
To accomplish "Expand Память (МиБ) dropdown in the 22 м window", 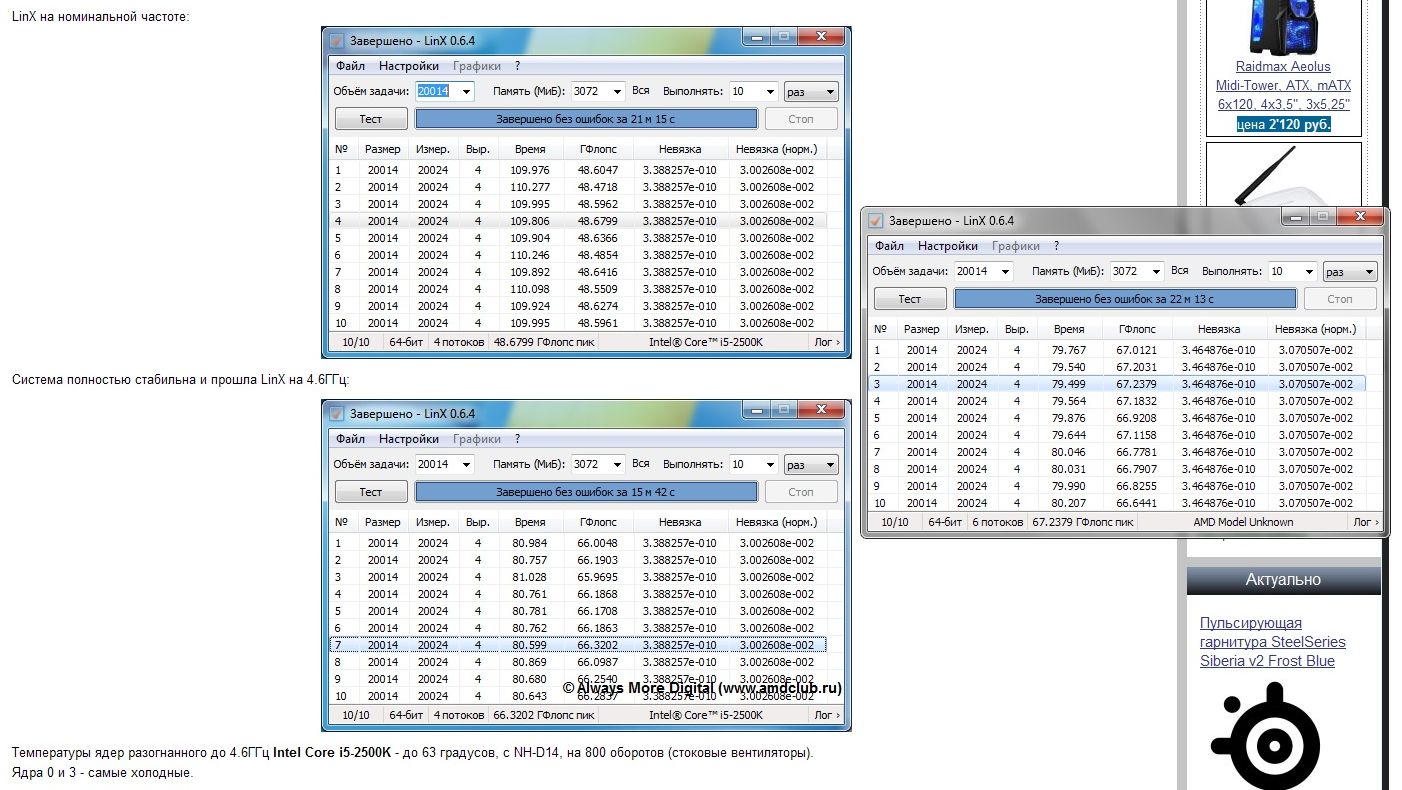I will [1155, 271].
